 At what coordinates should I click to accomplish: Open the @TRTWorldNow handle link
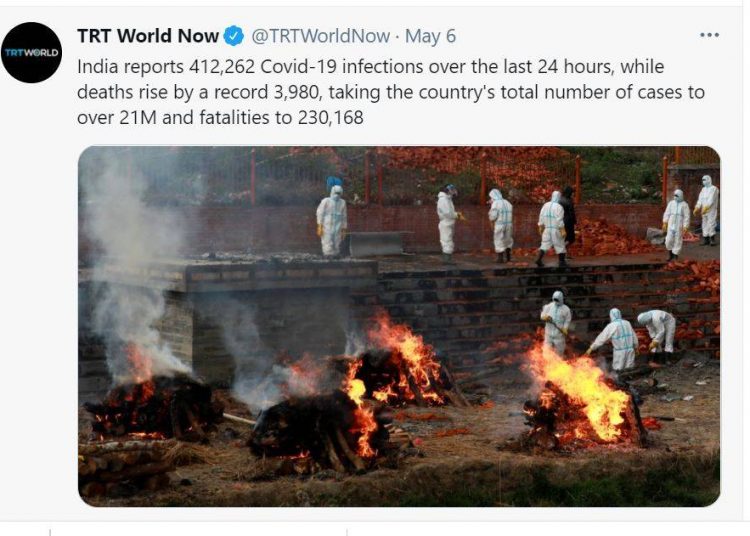pyautogui.click(x=320, y=36)
